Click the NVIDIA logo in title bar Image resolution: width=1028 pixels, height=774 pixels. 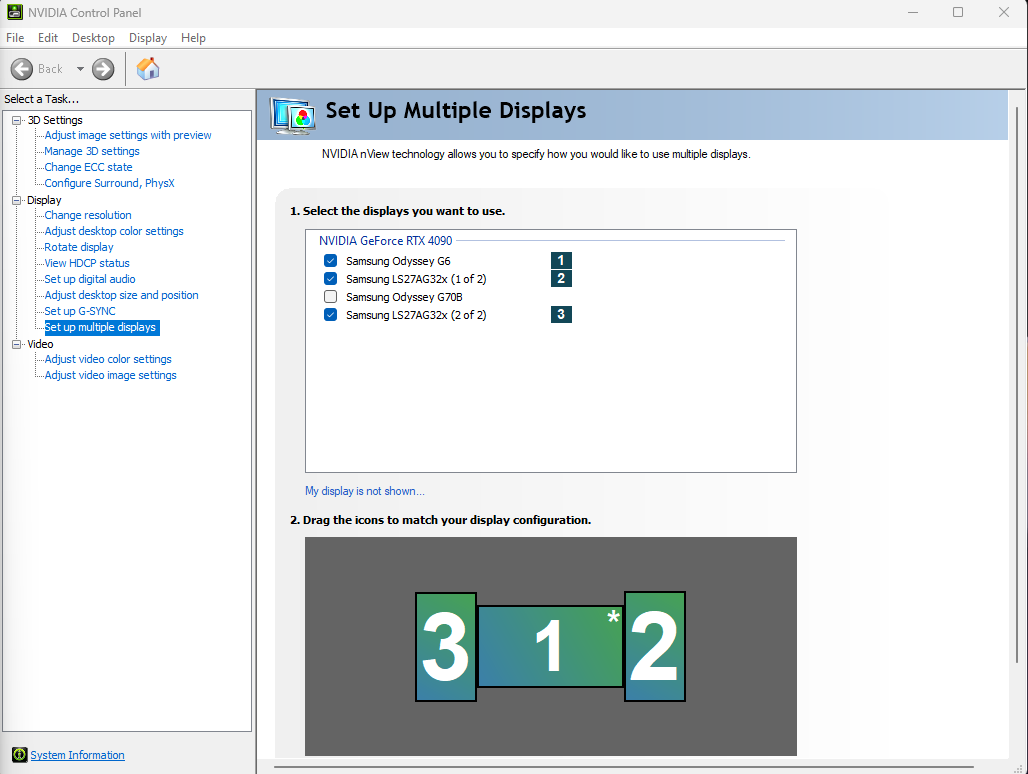click(13, 13)
